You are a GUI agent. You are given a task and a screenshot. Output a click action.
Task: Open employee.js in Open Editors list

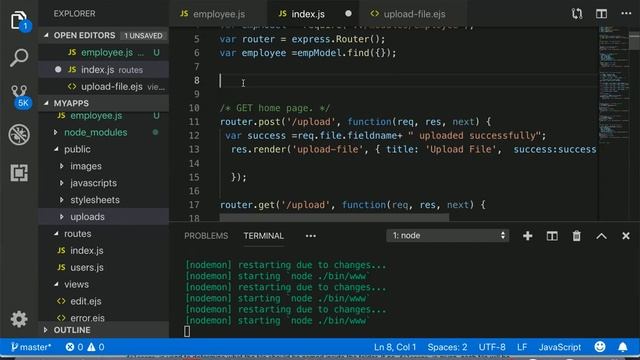click(104, 53)
